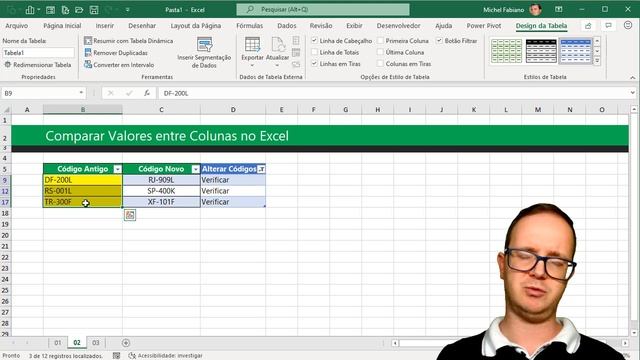Apply the black table style thumbnail
Image resolution: width=640 pixels, height=360 pixels.
[x=541, y=51]
